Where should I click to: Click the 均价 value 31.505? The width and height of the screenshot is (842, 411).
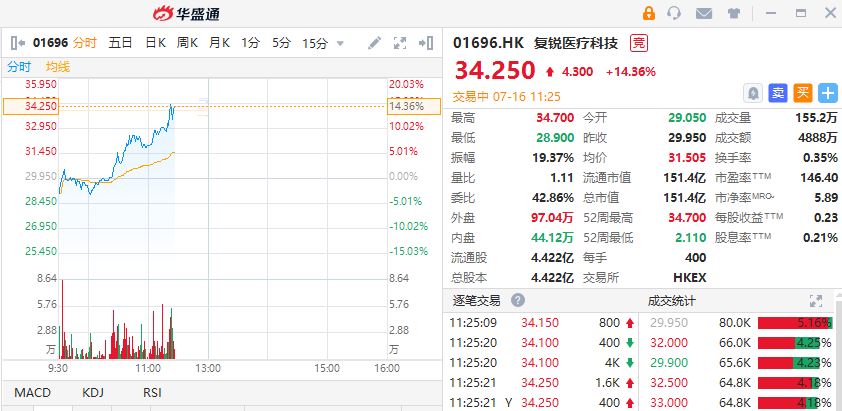687,157
